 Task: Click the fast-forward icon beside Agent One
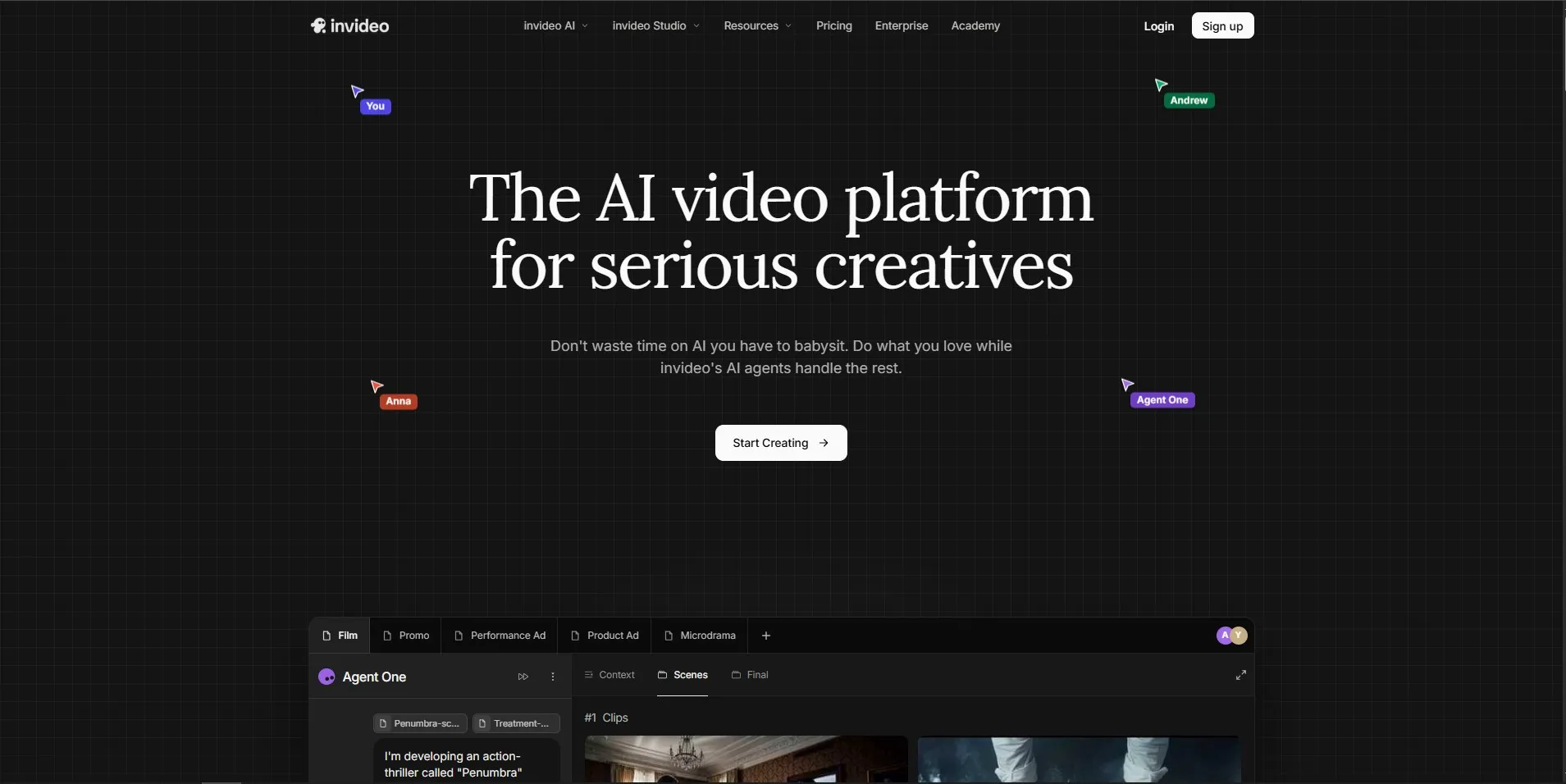(x=523, y=677)
